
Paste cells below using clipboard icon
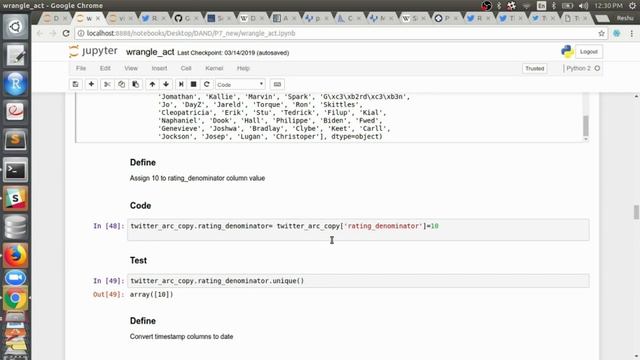pyautogui.click(x=136, y=84)
